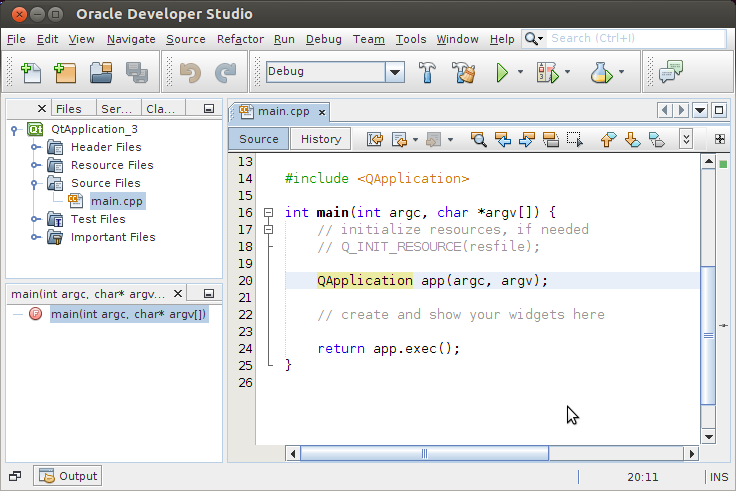Click the New Project toolbar icon

tap(65, 73)
